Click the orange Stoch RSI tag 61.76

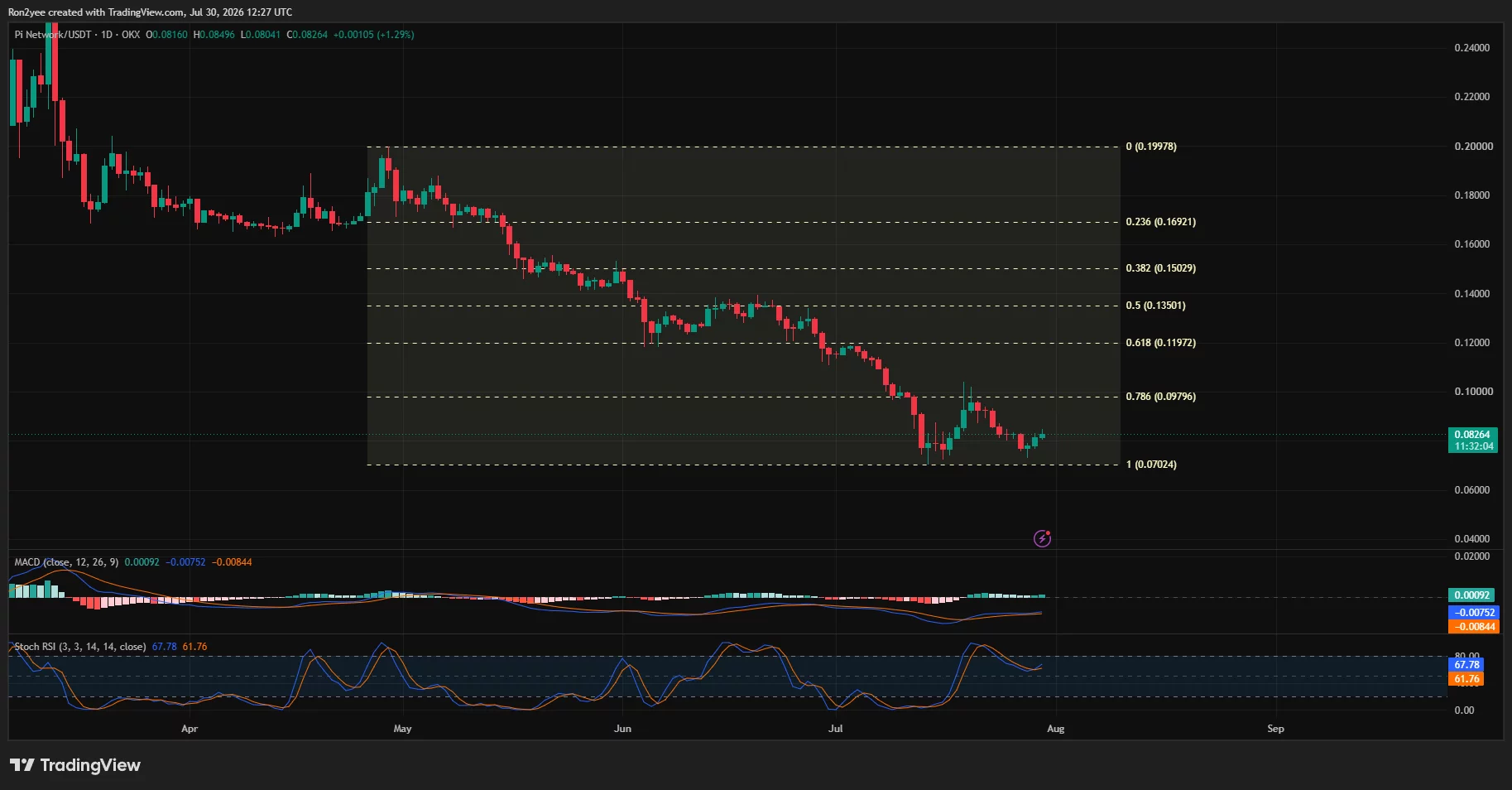(x=1466, y=679)
